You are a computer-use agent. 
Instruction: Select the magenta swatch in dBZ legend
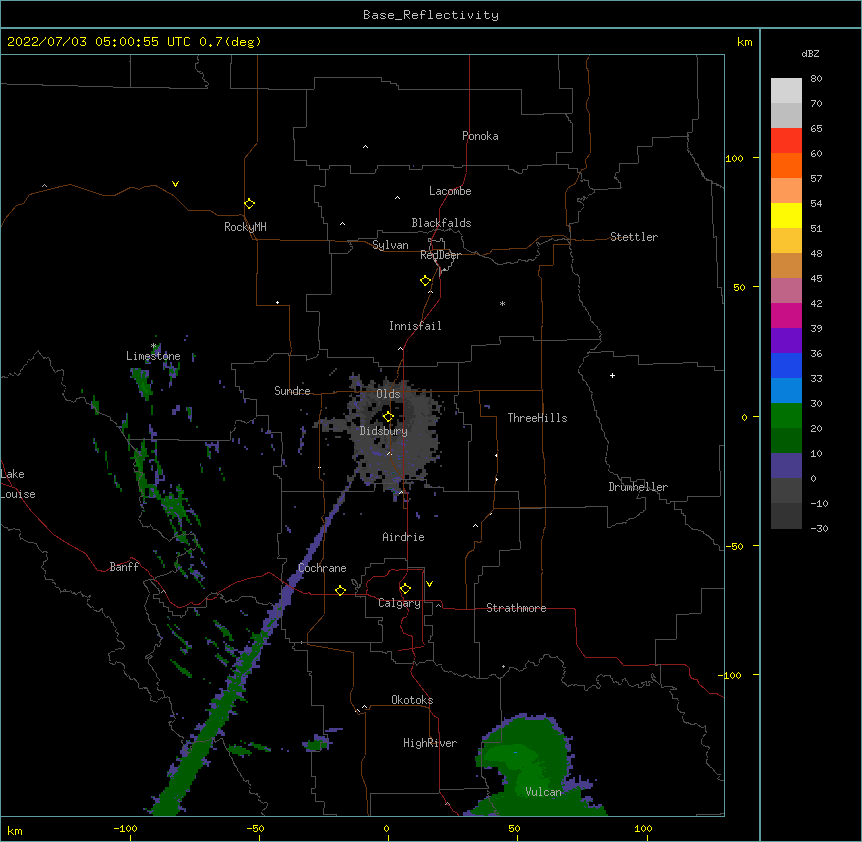786,315
